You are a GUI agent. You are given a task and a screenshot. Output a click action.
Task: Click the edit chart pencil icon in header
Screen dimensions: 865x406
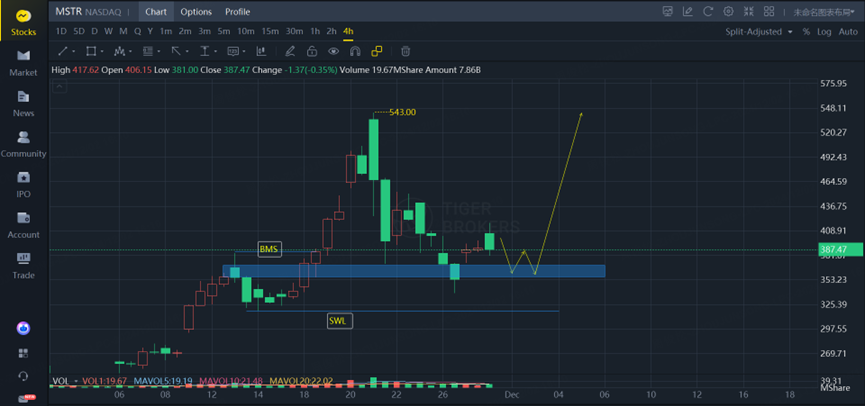[688, 12]
